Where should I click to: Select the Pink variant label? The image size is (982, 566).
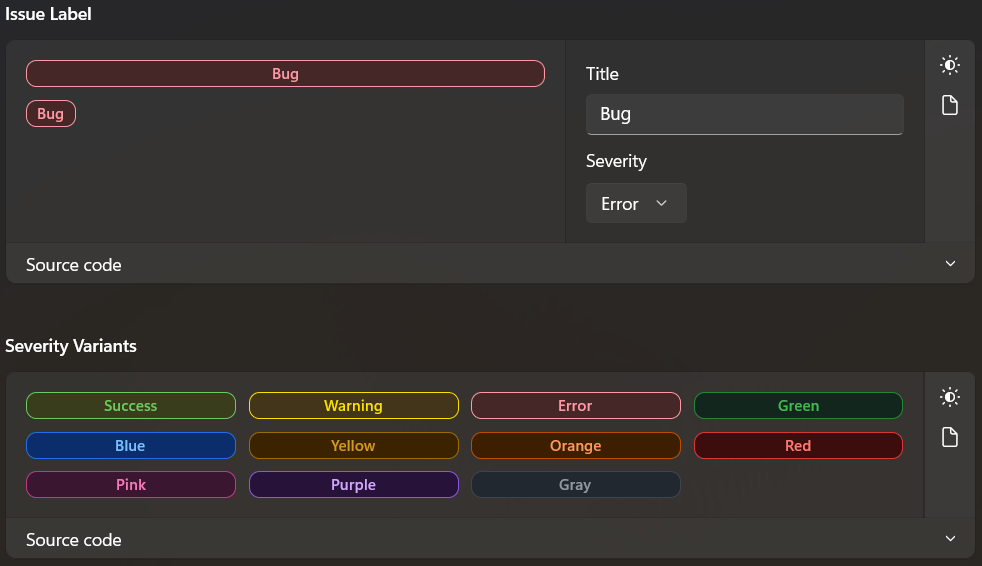(131, 485)
